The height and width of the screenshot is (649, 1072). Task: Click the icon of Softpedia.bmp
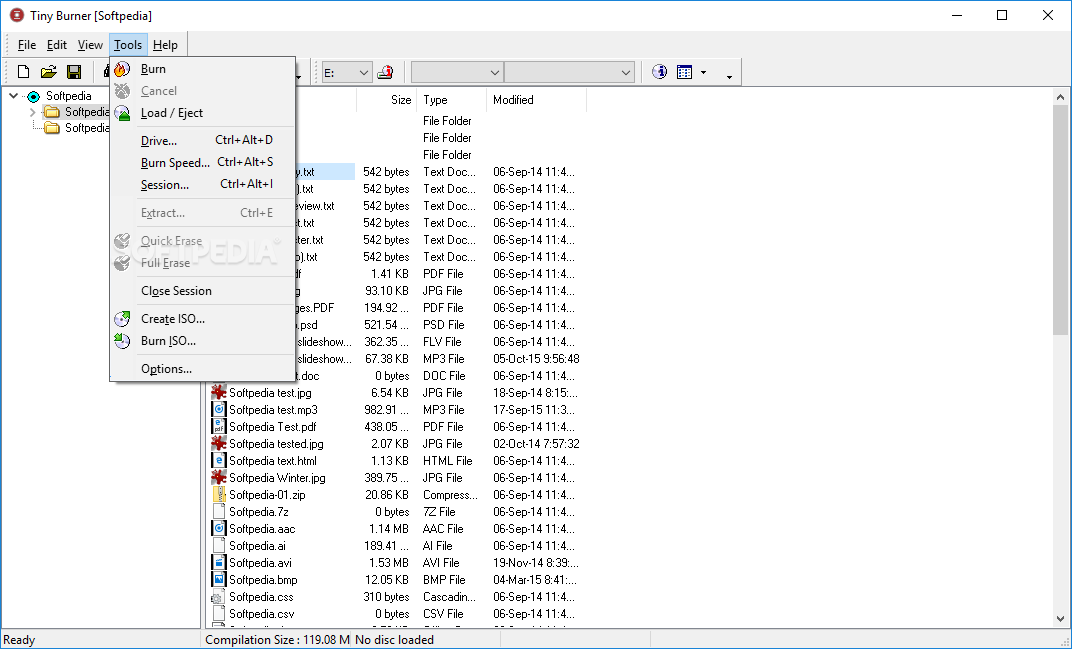(x=219, y=579)
